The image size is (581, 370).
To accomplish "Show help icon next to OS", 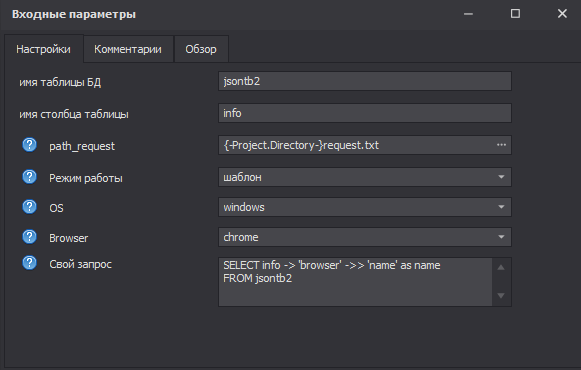I will (29, 207).
